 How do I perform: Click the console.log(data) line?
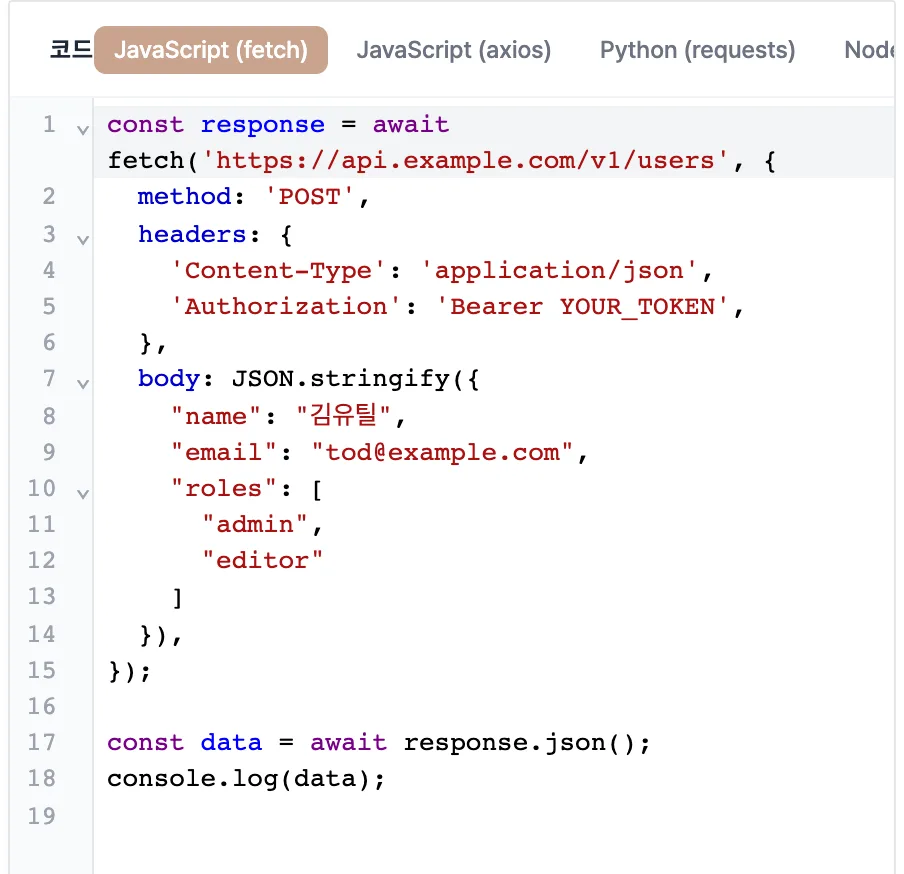[x=246, y=779]
